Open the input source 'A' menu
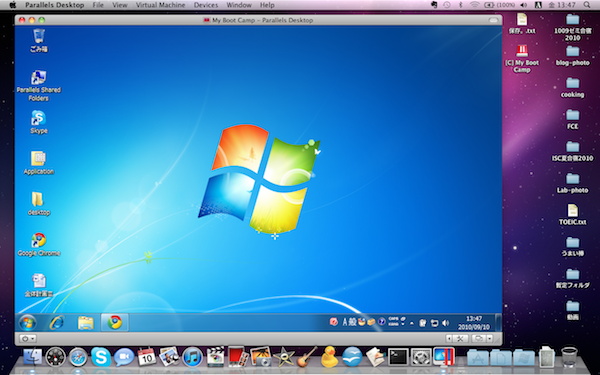The width and height of the screenshot is (600, 375). [x=538, y=5]
